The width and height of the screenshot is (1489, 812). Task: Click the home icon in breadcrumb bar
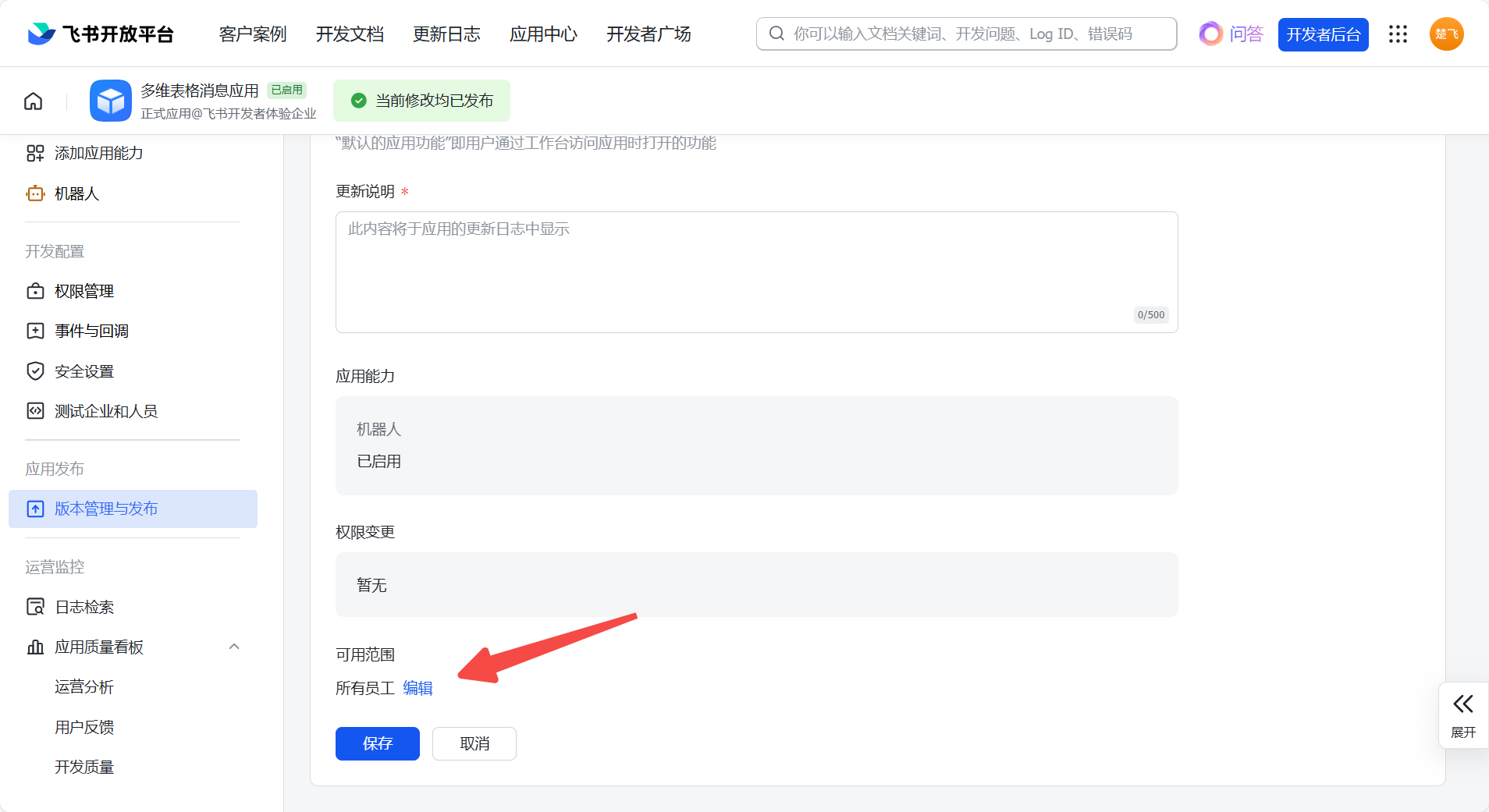coord(34,101)
